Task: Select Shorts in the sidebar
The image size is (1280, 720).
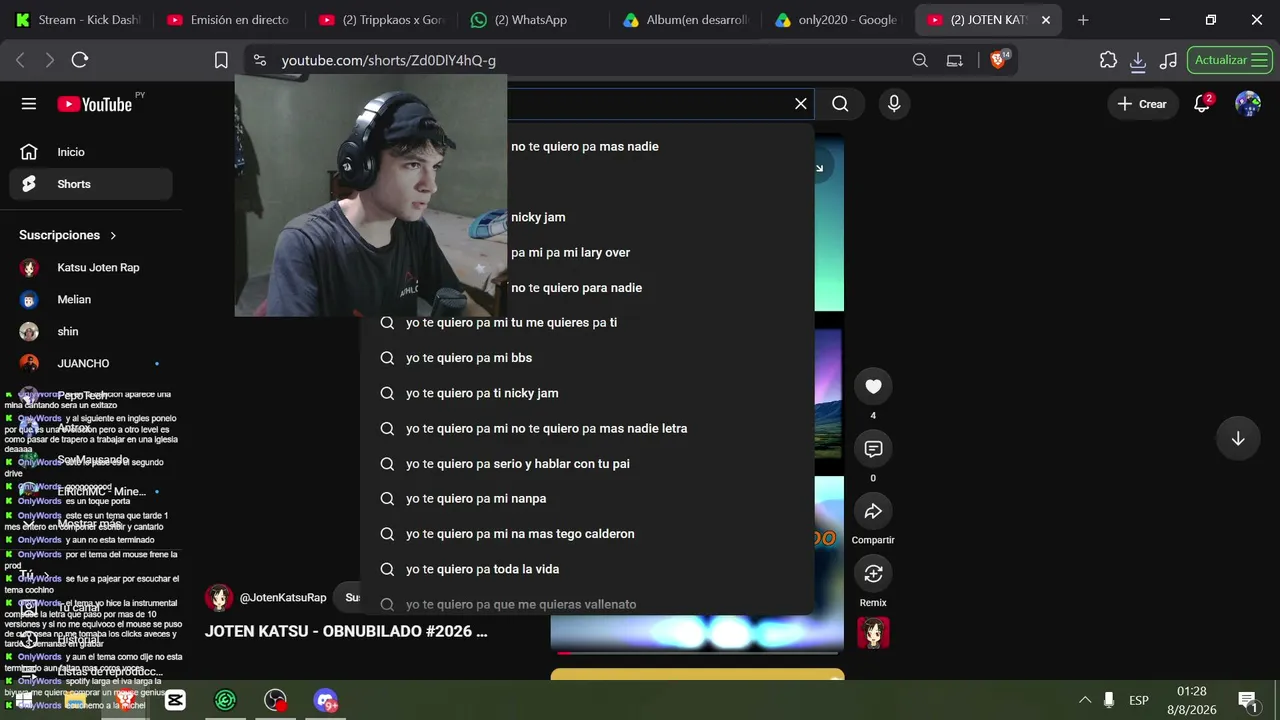Action: (91, 184)
